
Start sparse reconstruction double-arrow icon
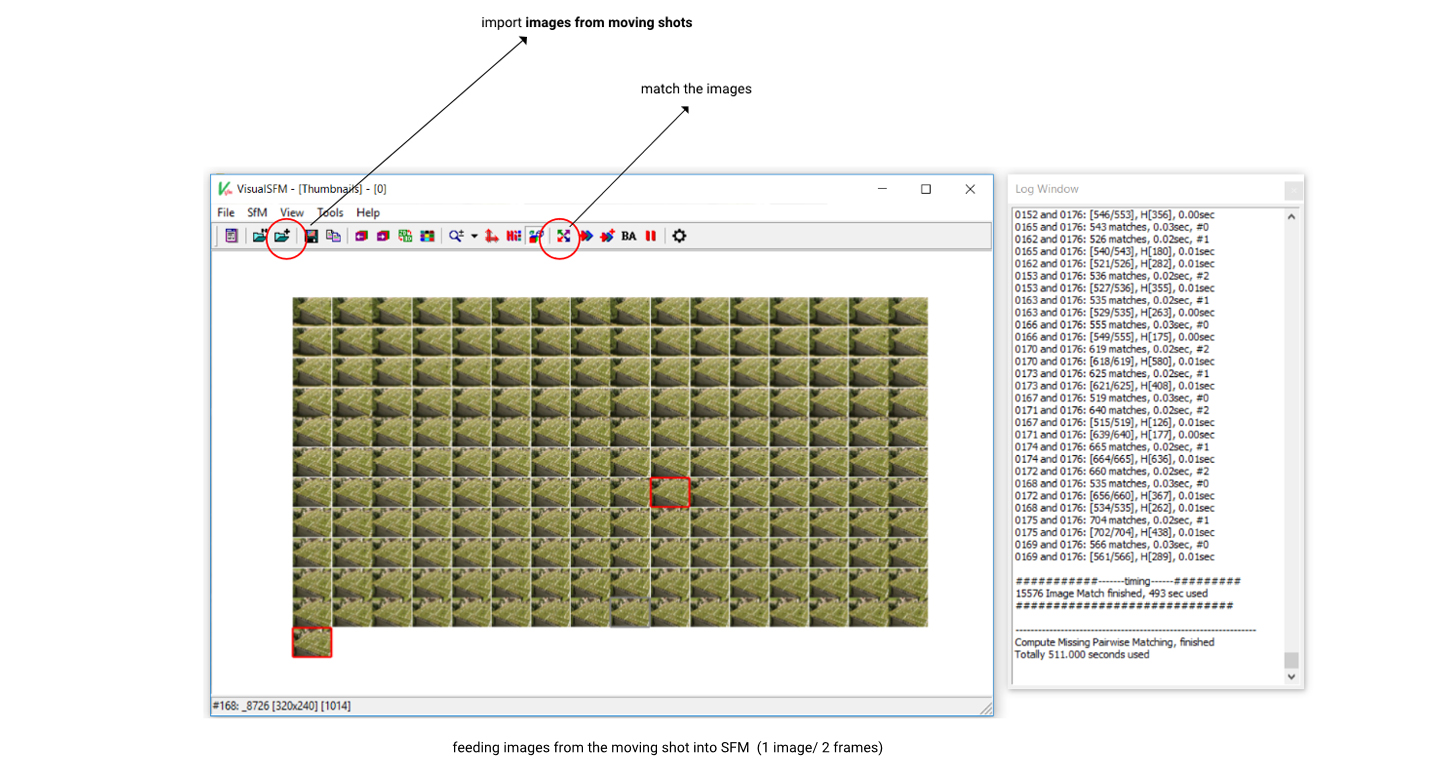point(586,236)
